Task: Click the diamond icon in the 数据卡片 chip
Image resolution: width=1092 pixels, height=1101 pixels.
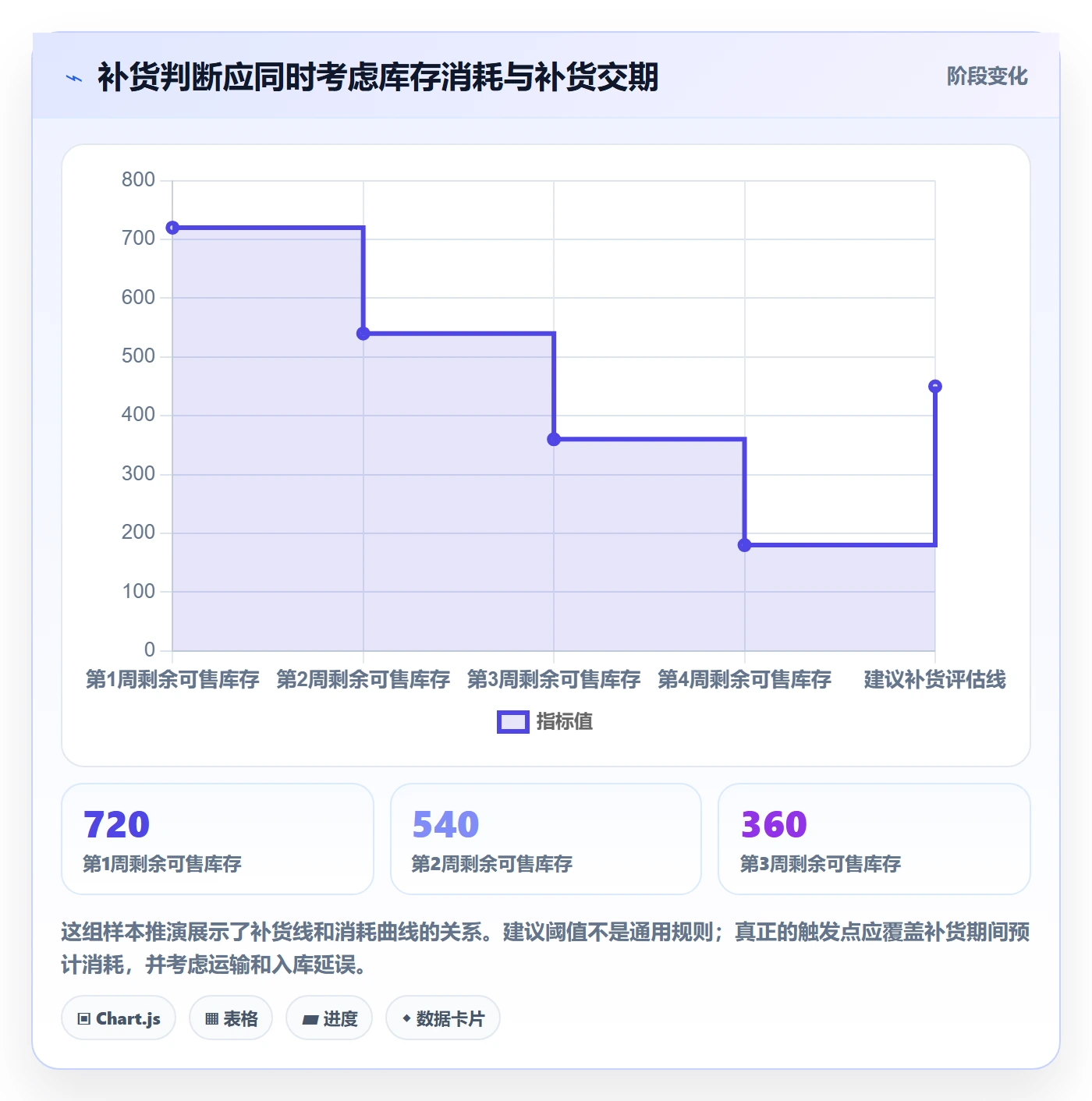Action: (406, 1018)
